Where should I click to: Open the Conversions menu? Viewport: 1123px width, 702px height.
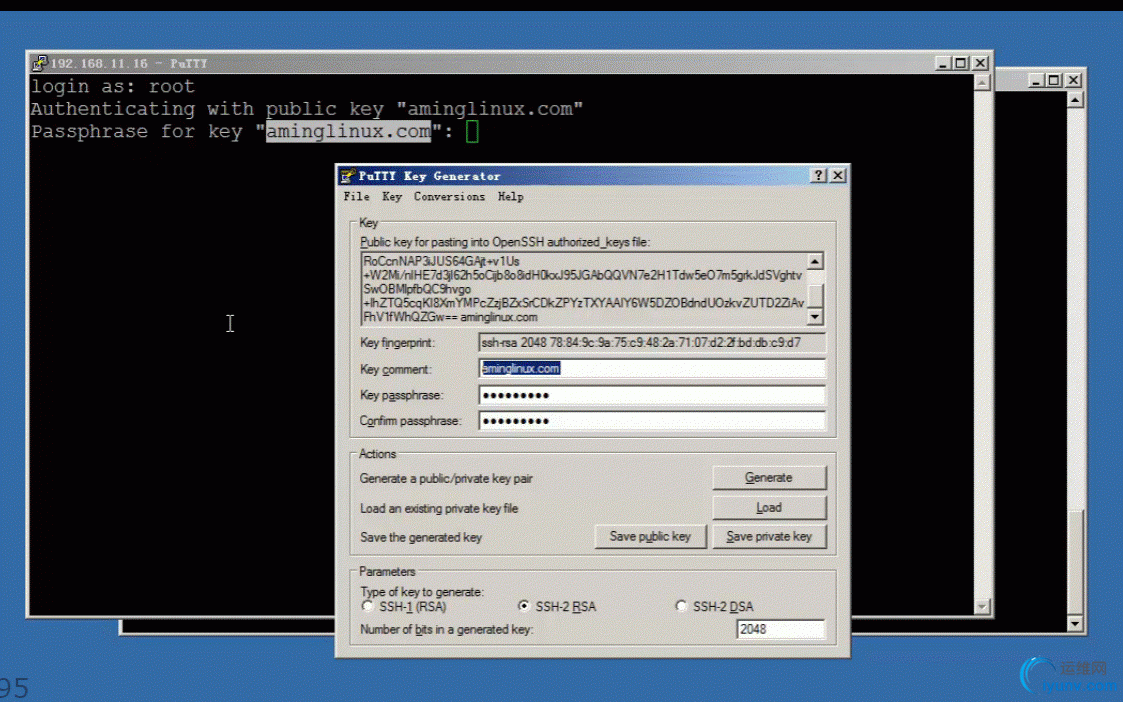tap(449, 196)
